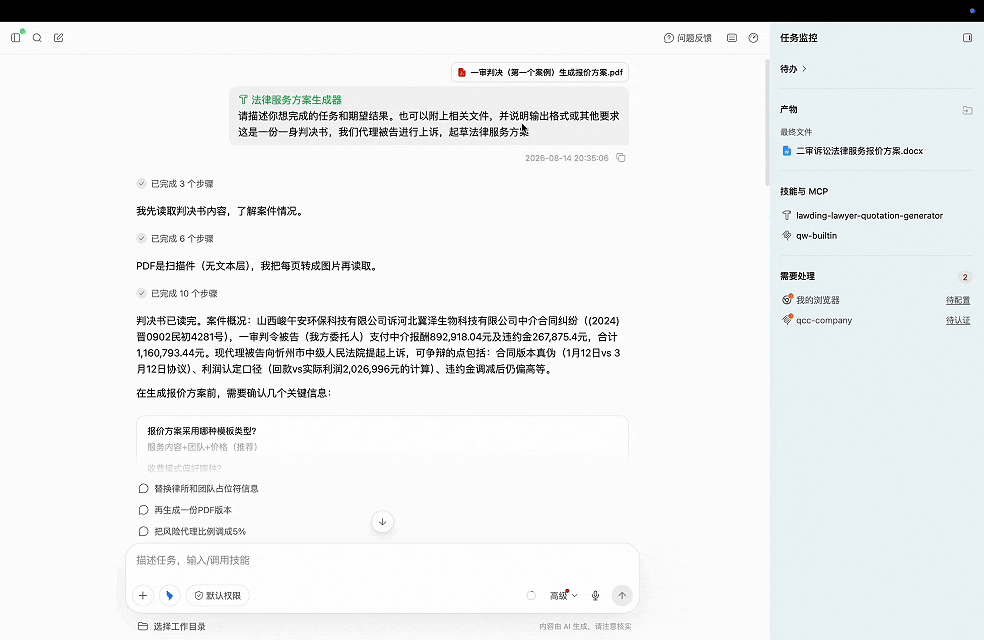Screen dimensions: 984x640
Task: Open the 高级 model dropdown
Action: point(564,595)
